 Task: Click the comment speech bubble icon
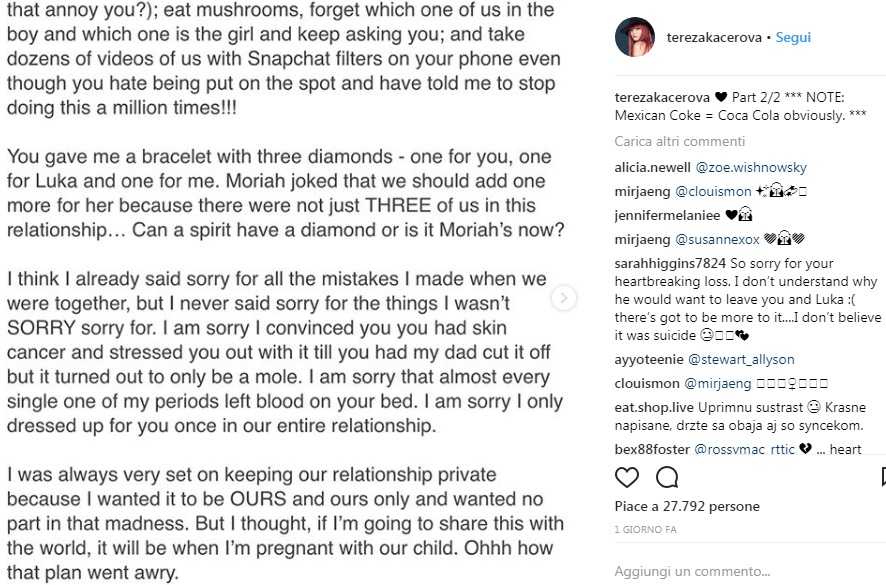tap(667, 476)
